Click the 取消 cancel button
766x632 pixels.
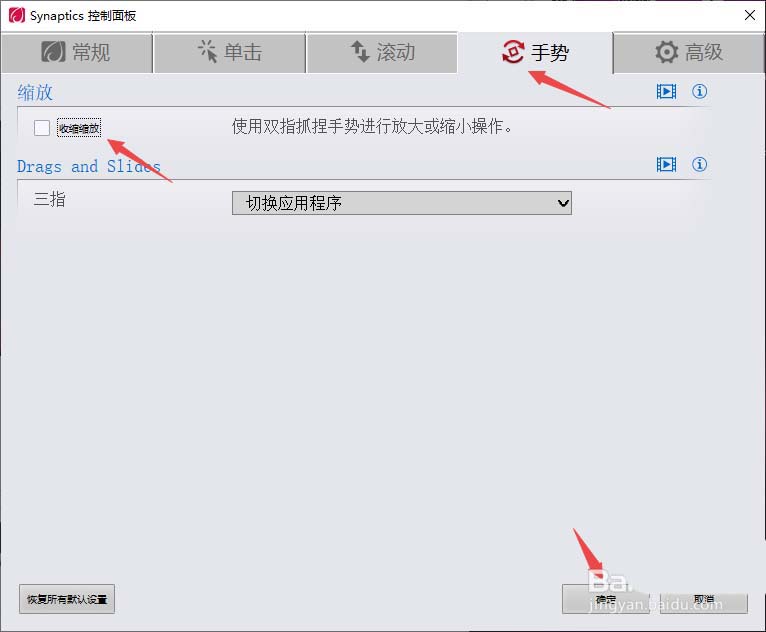click(704, 599)
